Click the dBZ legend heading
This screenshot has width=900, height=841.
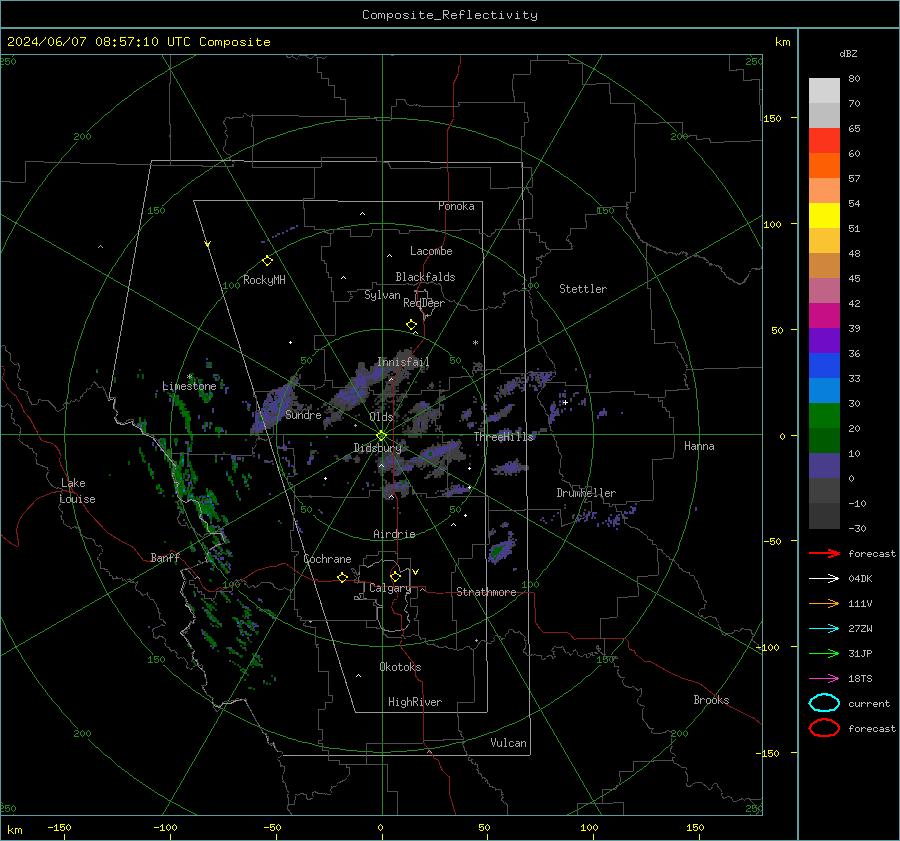point(848,54)
